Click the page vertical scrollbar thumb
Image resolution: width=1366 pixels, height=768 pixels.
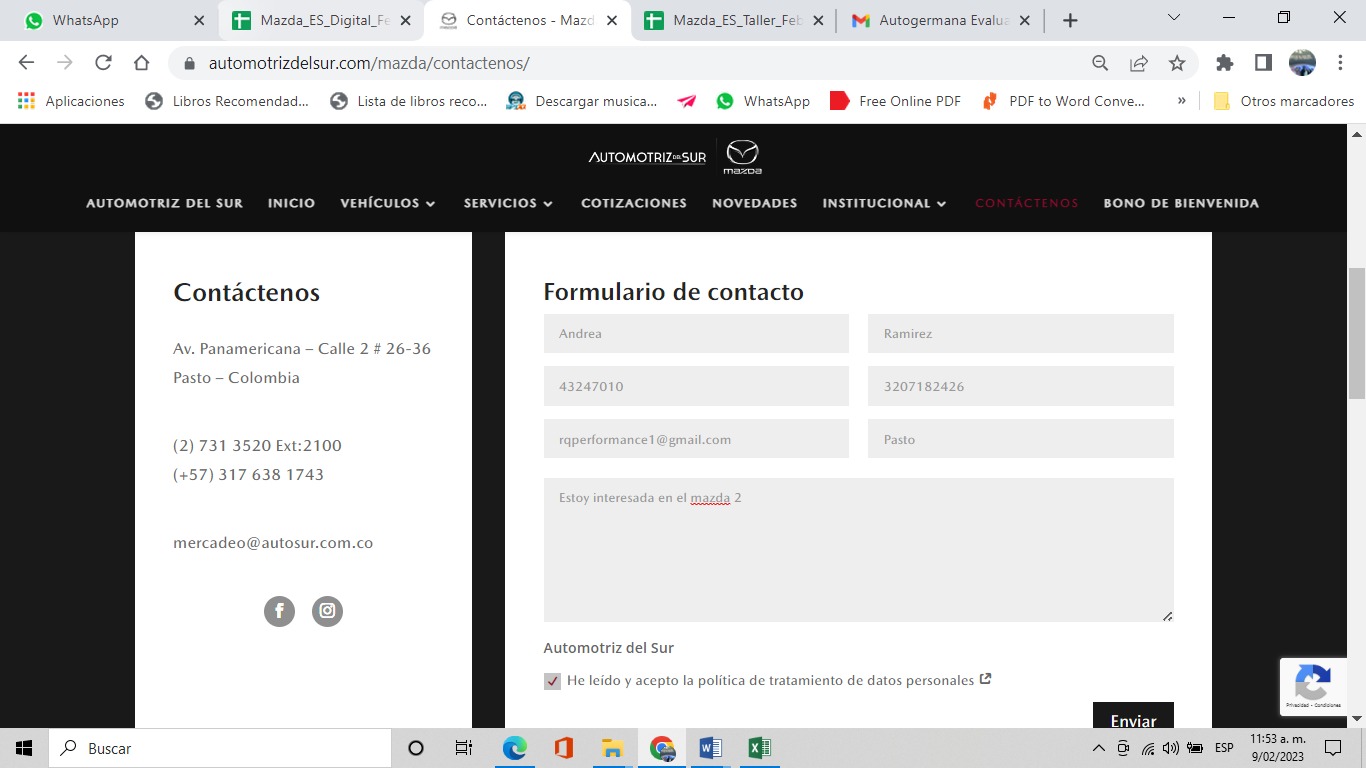tap(1357, 333)
